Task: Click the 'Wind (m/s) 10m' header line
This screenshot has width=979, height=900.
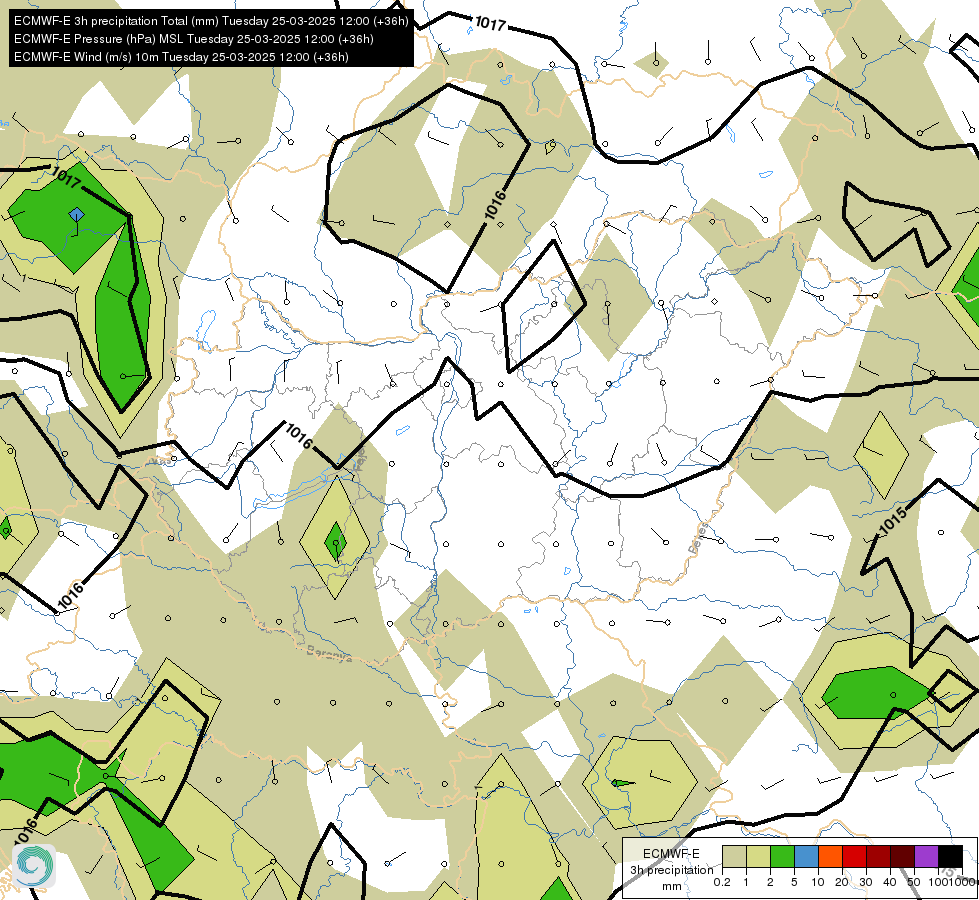Action: click(x=181, y=57)
